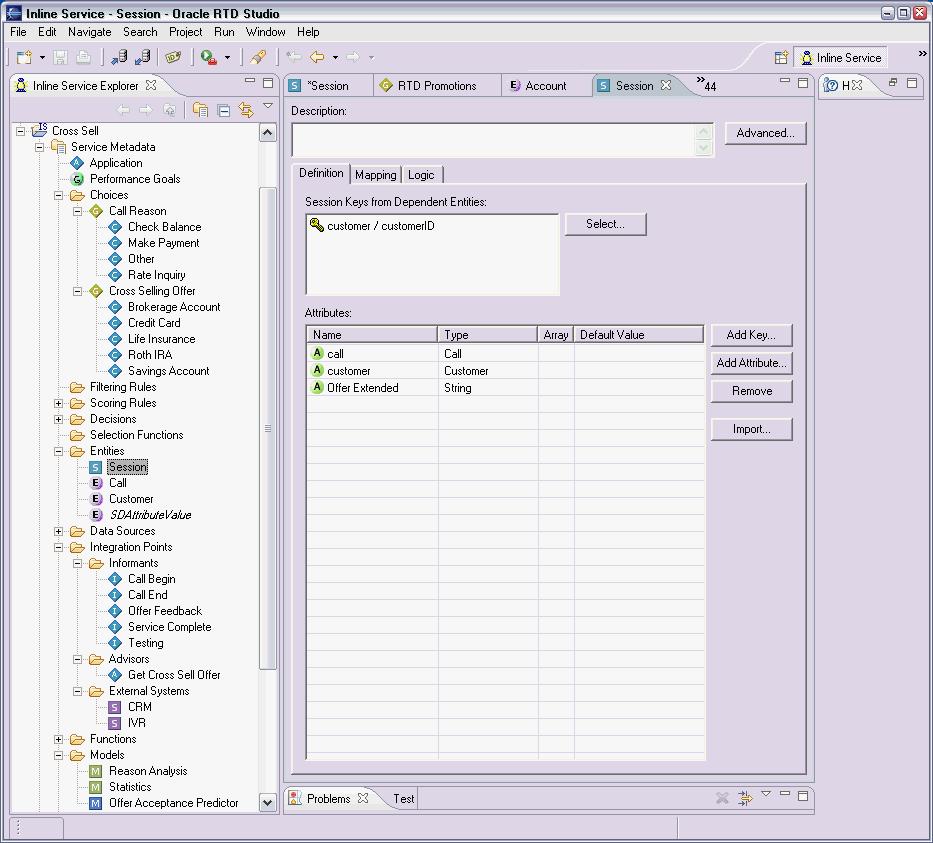Select the IVR external system icon
The width and height of the screenshot is (933, 843).
(115, 723)
